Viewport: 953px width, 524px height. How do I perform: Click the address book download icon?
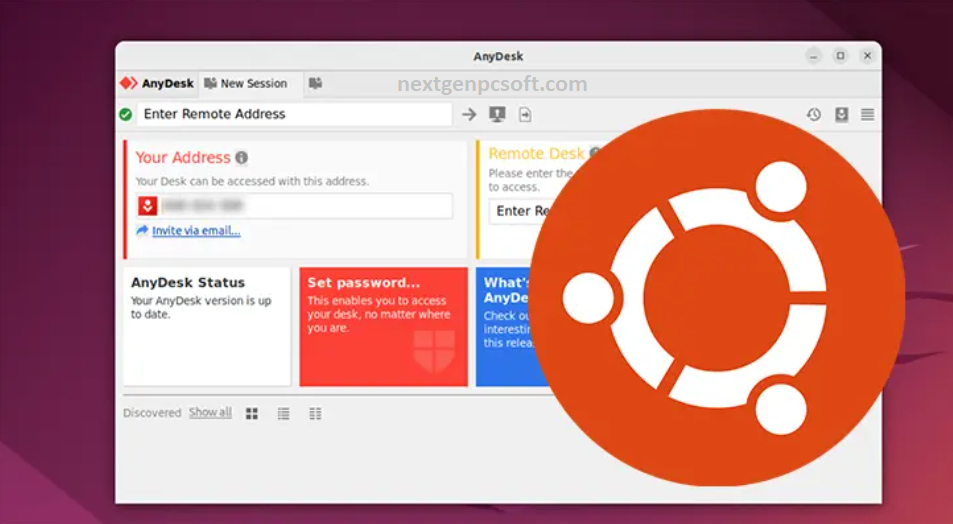pos(841,115)
